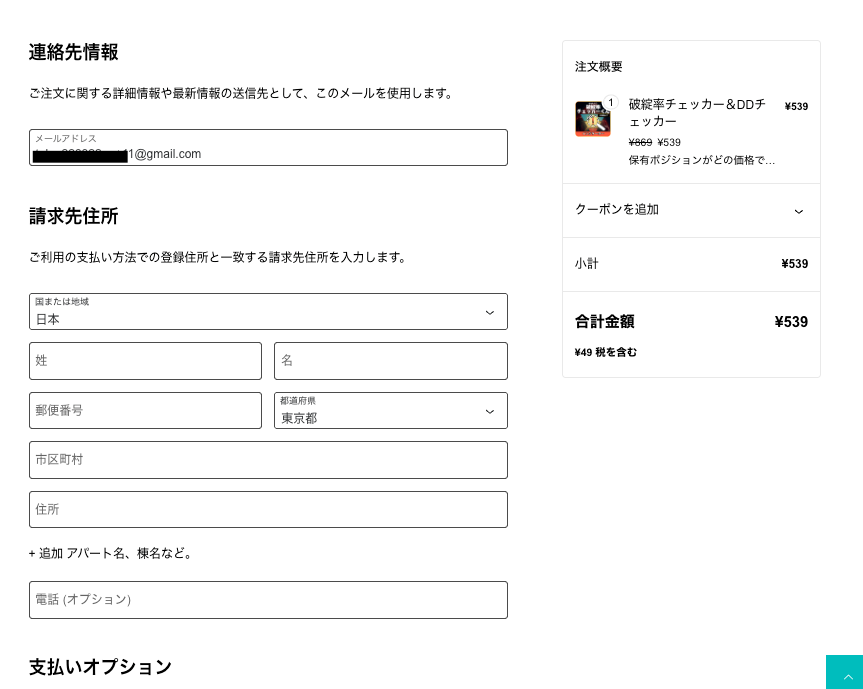The width and height of the screenshot is (863, 689).
Task: Click the 合計金額 total amount ¥539
Action: pyautogui.click(x=790, y=322)
